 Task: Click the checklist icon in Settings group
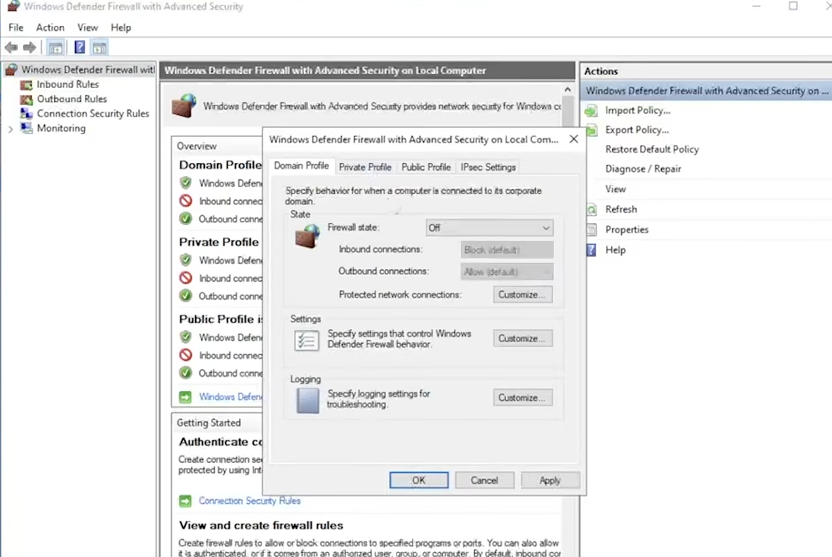click(307, 341)
